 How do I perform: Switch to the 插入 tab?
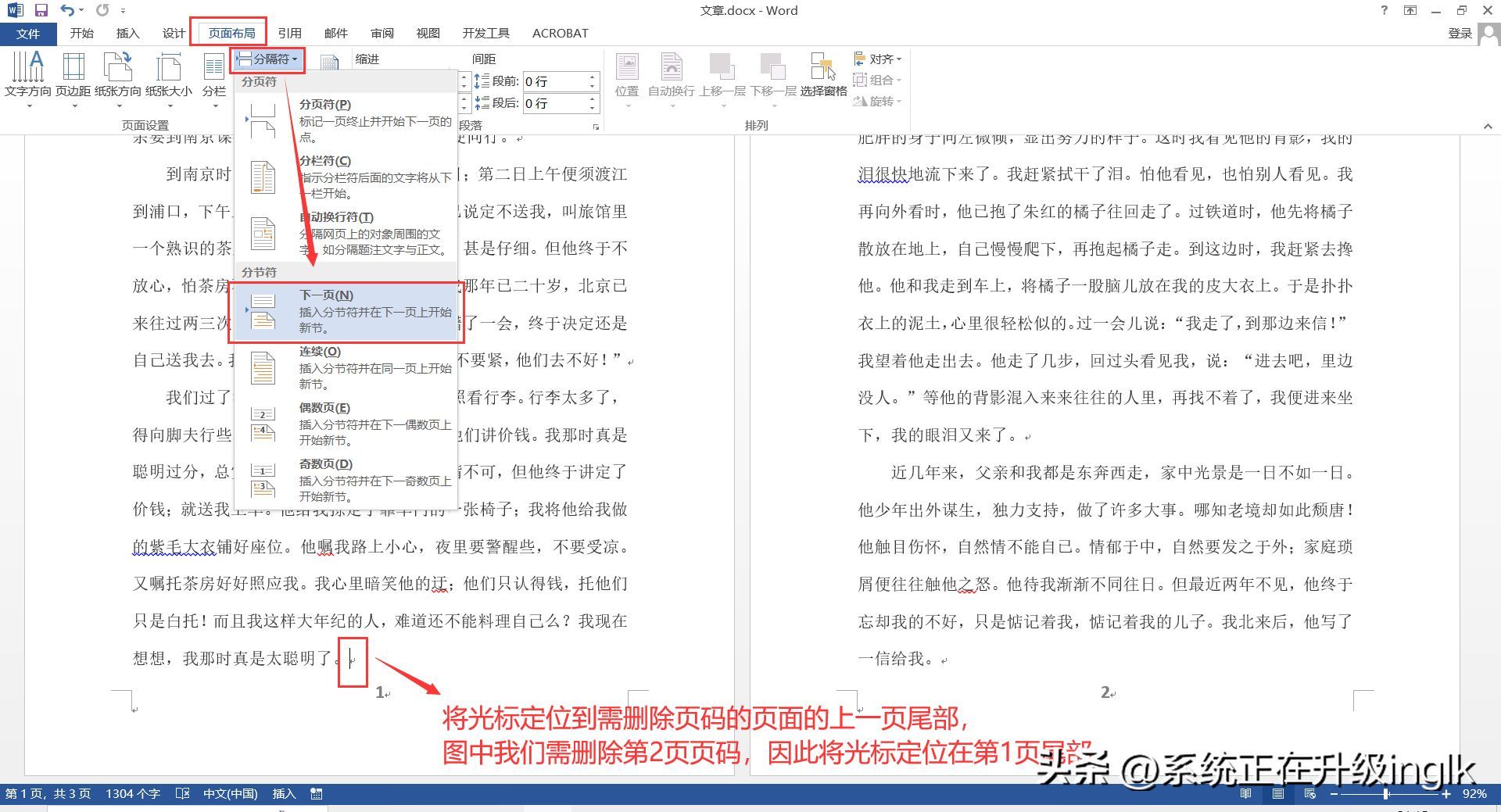(x=127, y=33)
